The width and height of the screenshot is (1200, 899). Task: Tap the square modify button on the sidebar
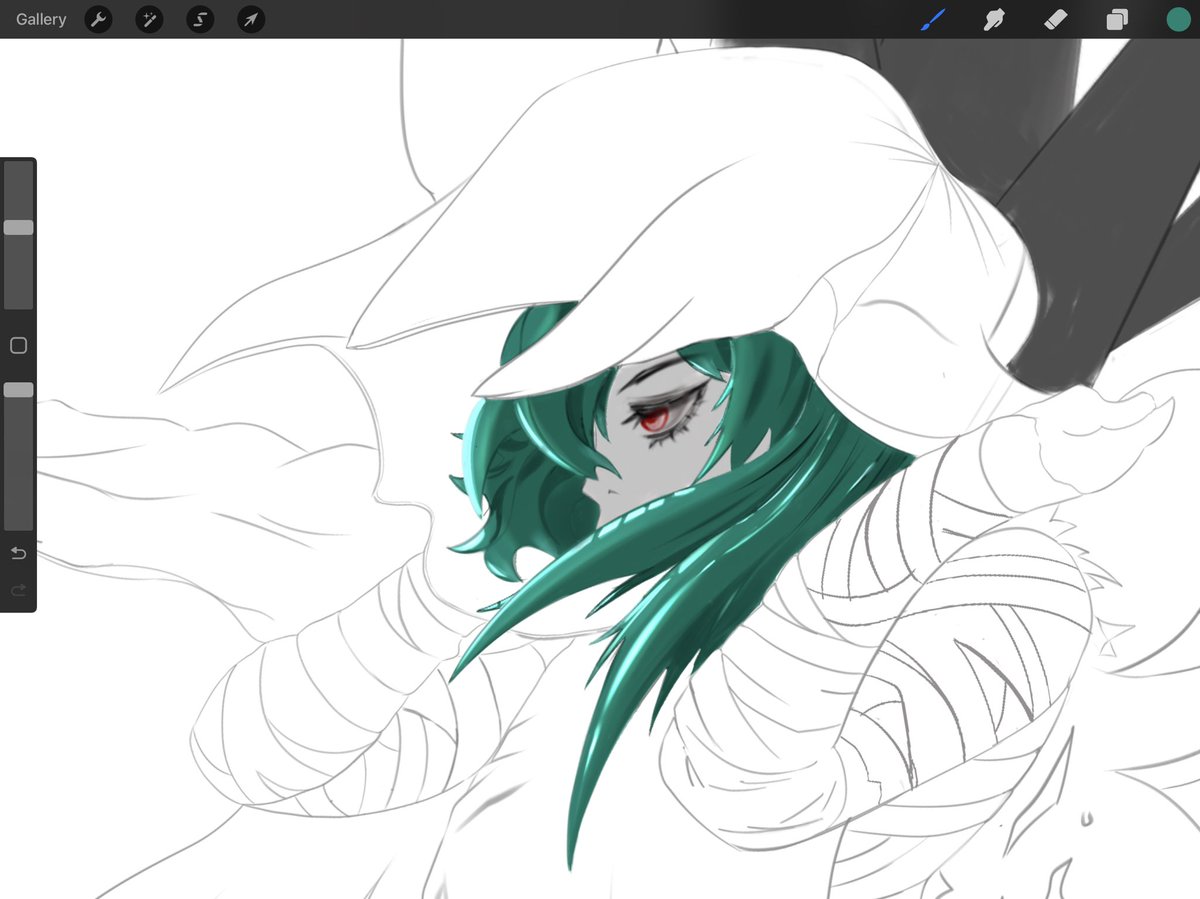tap(18, 346)
